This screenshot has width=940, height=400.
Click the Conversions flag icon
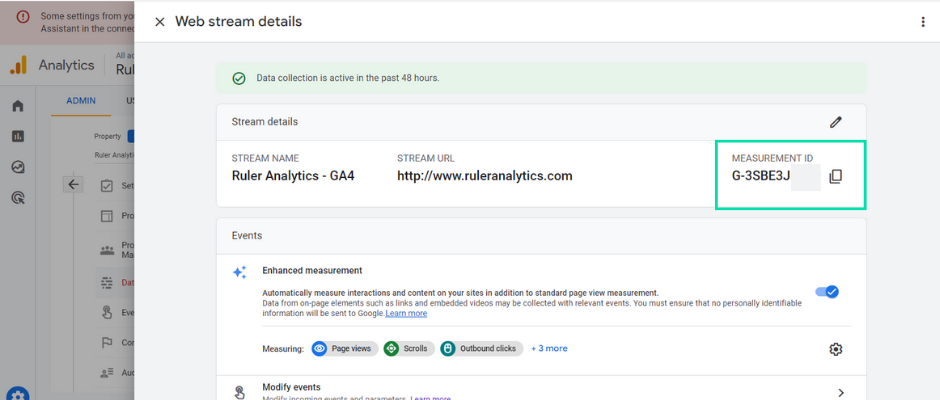tap(107, 343)
